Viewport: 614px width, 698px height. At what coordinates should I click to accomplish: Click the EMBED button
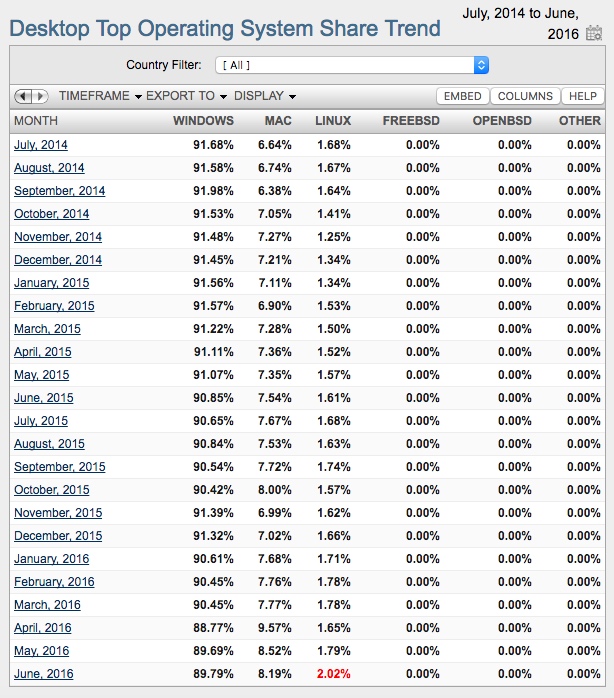click(462, 96)
